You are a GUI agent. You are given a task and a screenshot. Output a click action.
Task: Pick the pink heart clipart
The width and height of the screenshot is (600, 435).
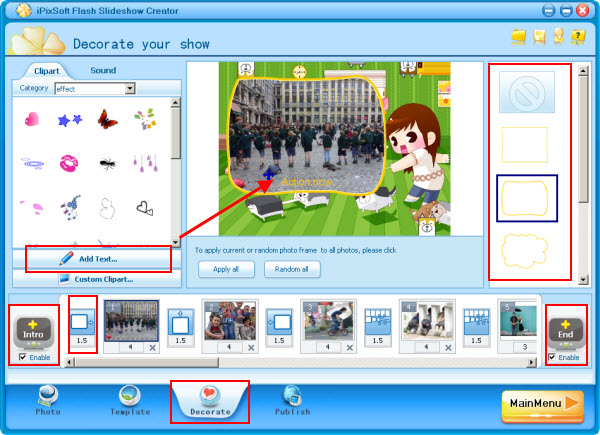pyautogui.click(x=32, y=120)
